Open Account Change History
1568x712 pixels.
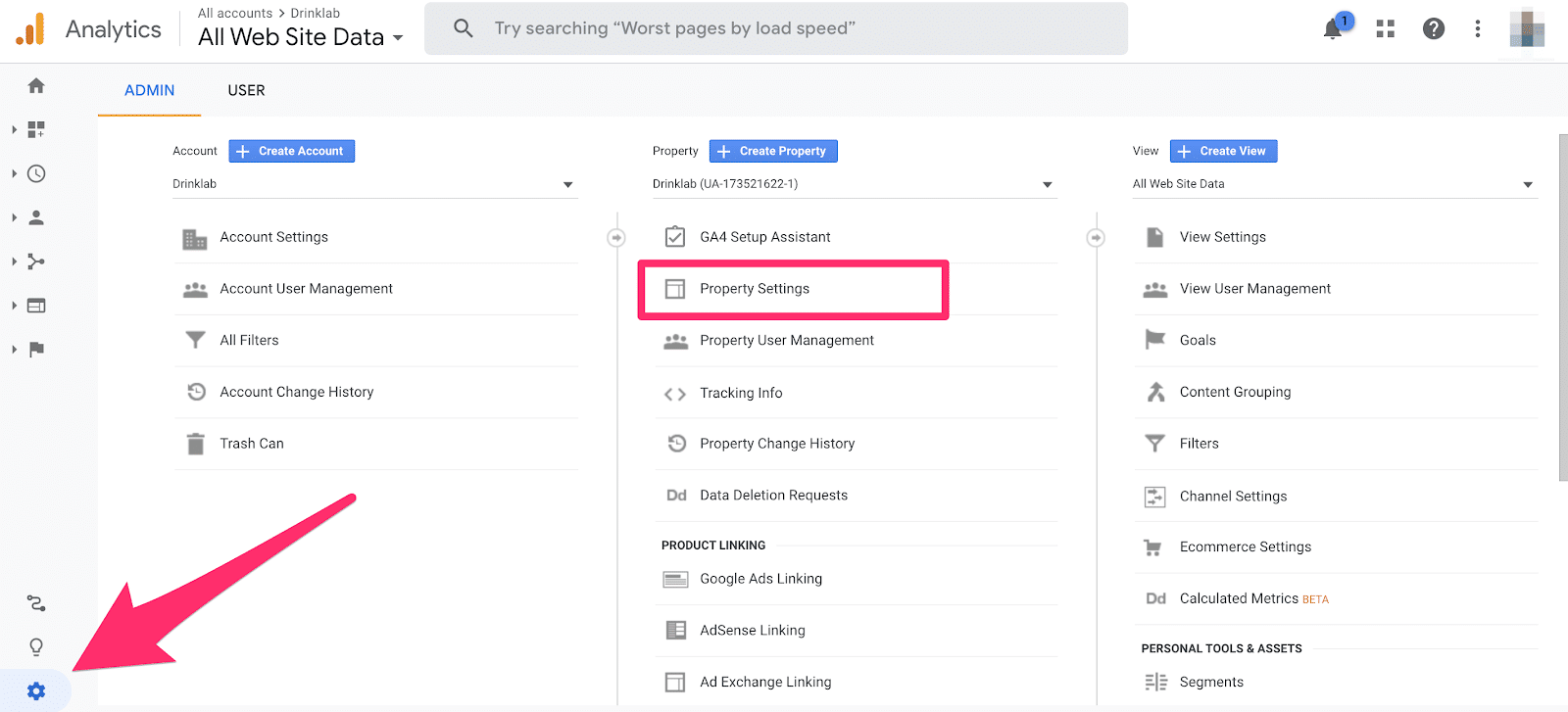tap(376, 392)
